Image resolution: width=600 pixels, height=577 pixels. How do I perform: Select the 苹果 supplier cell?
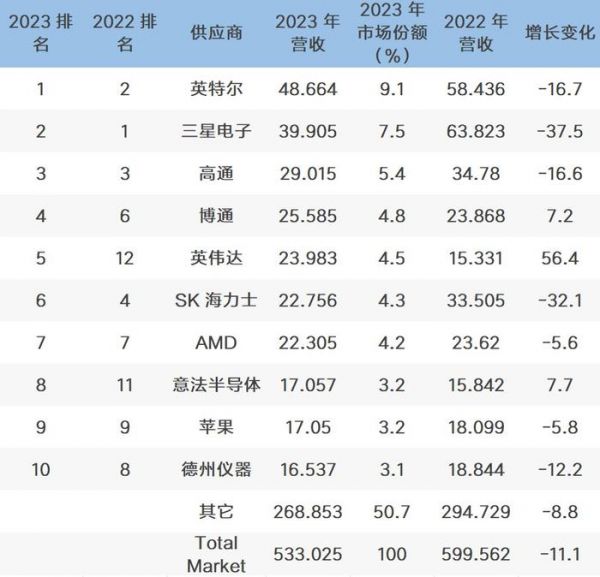tap(218, 425)
